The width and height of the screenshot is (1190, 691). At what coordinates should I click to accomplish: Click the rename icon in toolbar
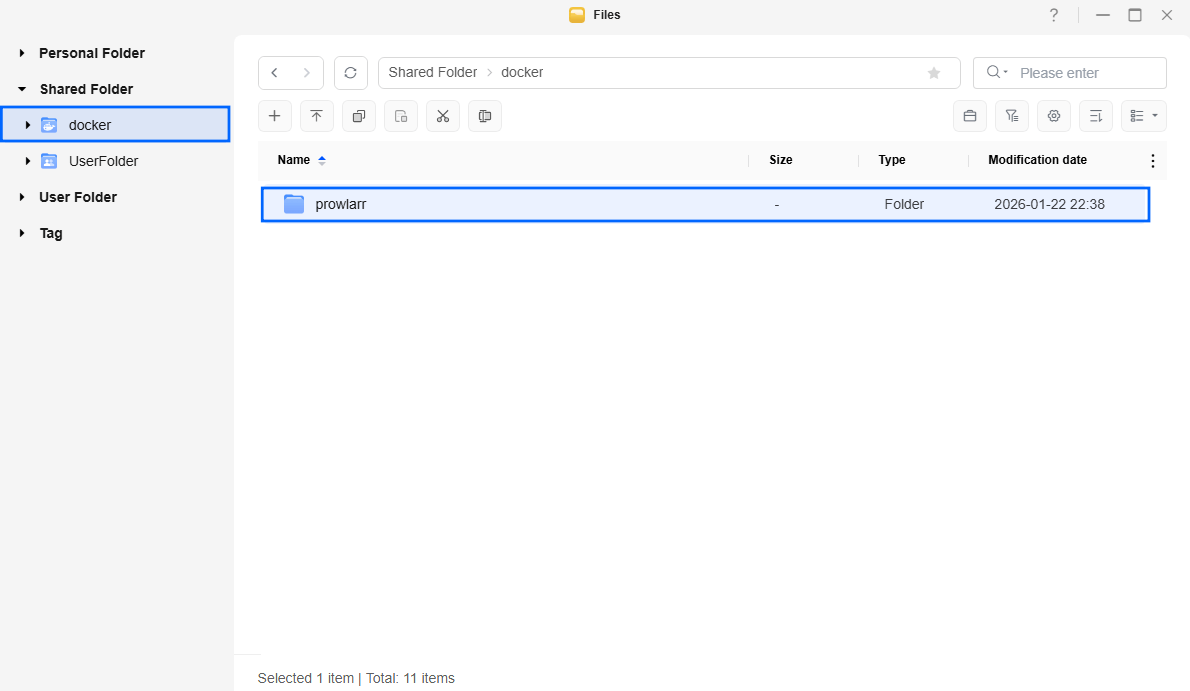[485, 116]
